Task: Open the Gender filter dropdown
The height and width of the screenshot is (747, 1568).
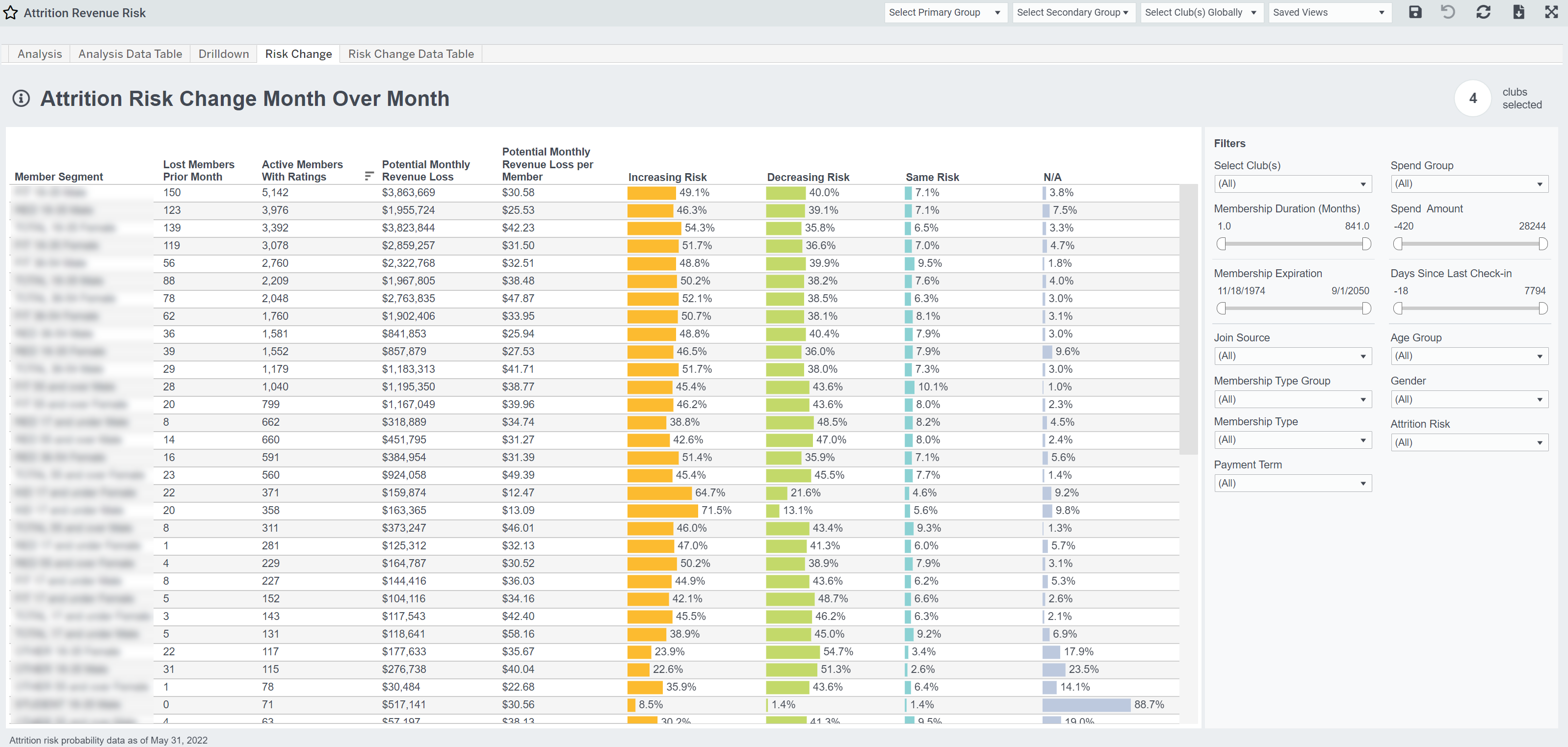Action: [1469, 399]
